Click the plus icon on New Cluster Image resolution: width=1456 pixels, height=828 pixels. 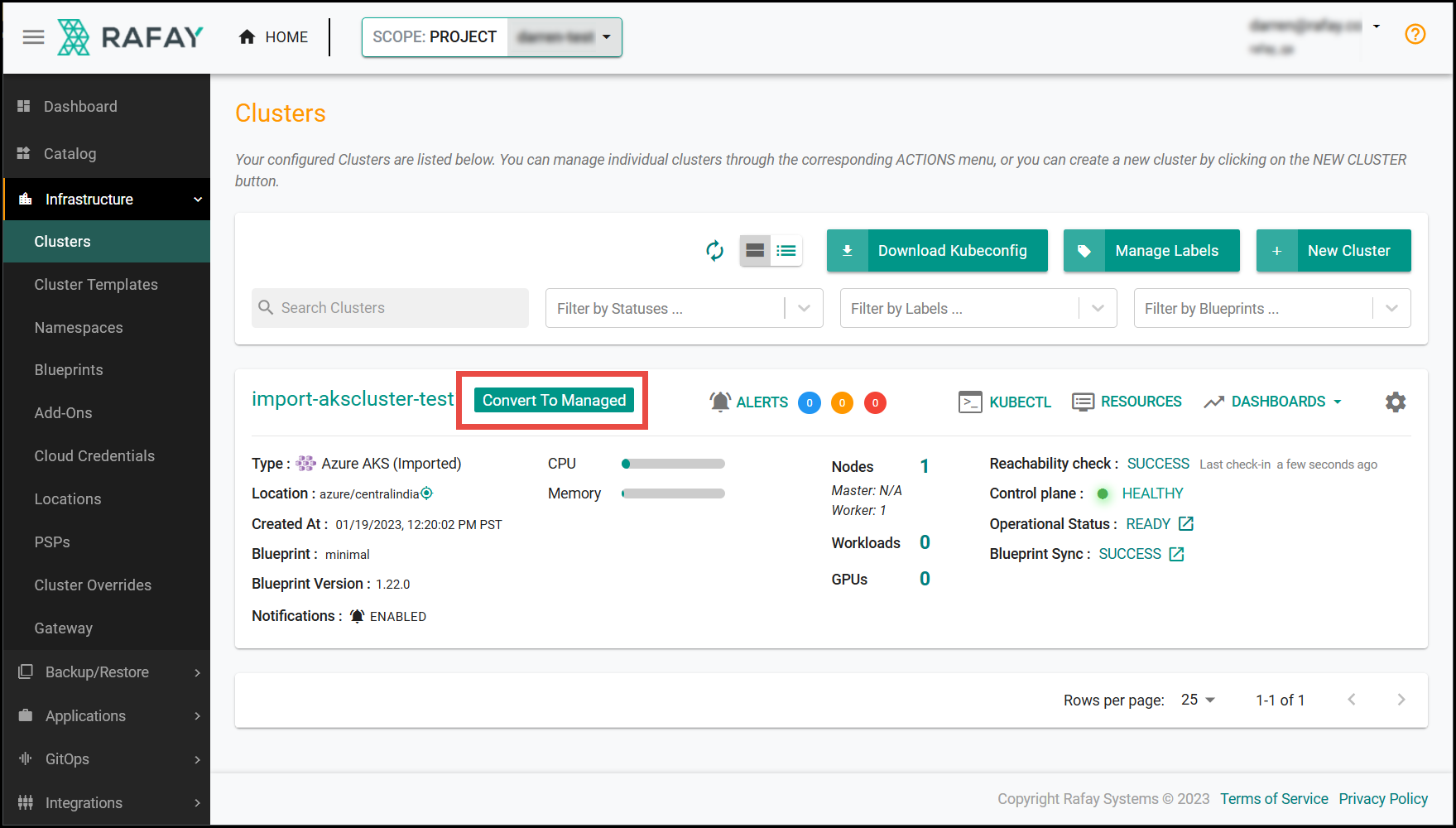coord(1277,250)
